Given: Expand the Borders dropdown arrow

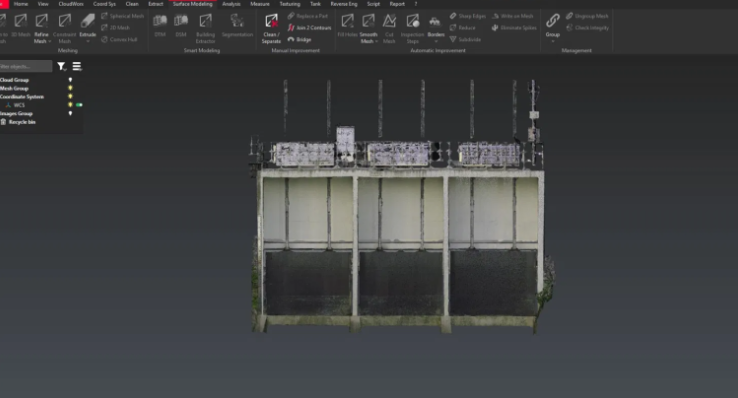Looking at the screenshot, I should (x=436, y=41).
